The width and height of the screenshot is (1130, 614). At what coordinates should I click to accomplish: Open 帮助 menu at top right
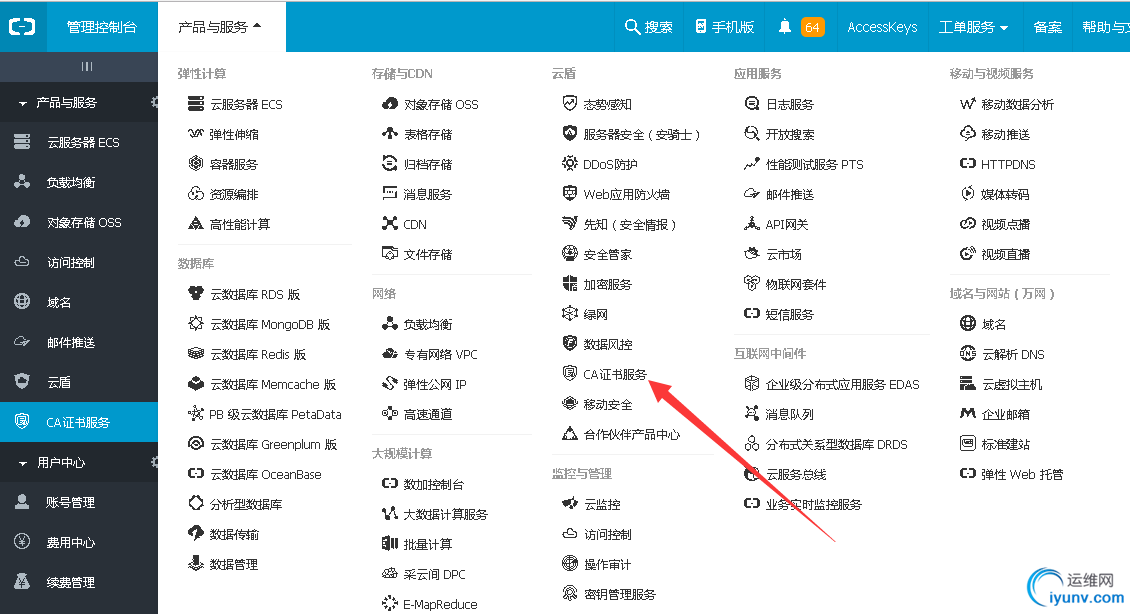pos(1105,27)
